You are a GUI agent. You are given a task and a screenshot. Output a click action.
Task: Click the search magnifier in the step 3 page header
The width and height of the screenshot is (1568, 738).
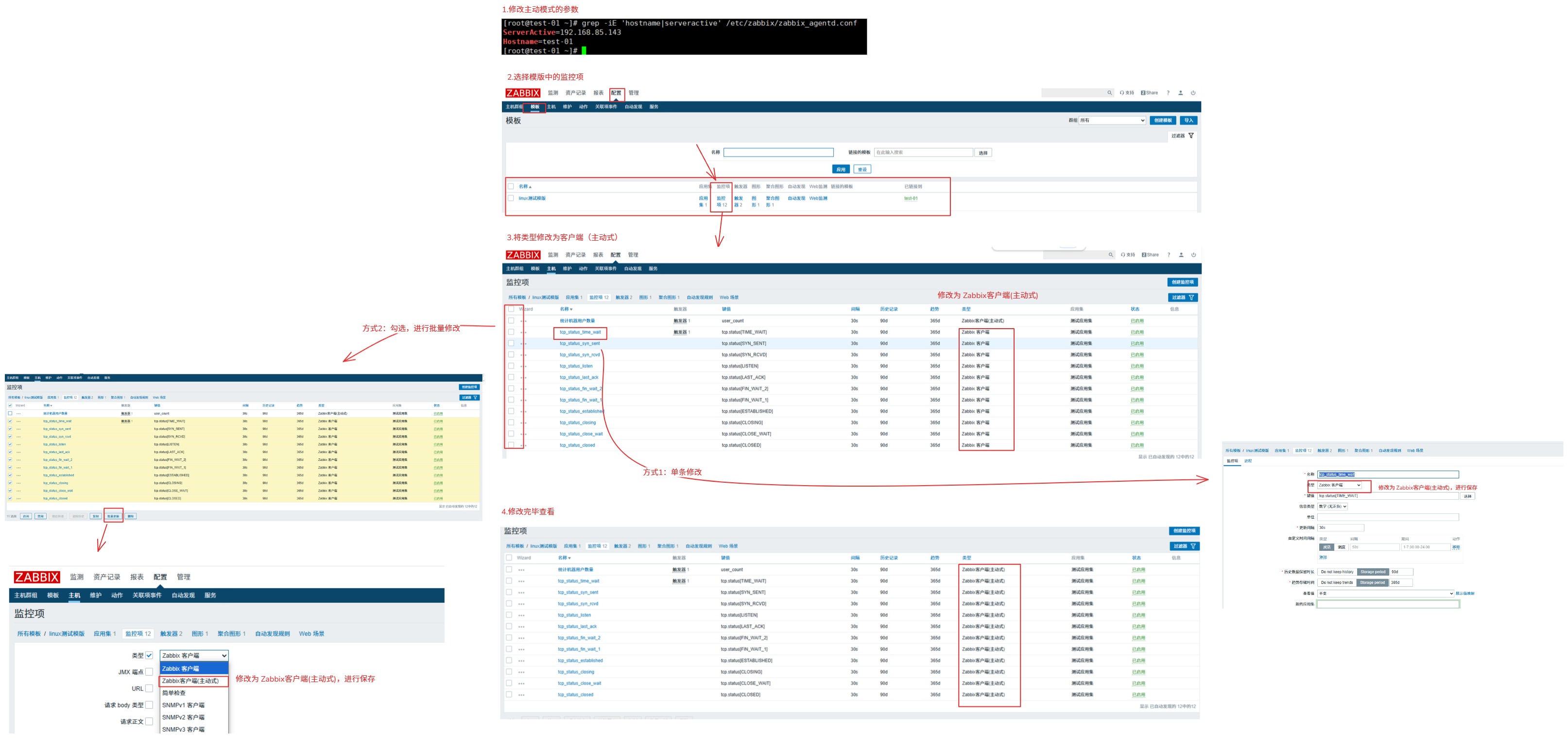[1111, 255]
